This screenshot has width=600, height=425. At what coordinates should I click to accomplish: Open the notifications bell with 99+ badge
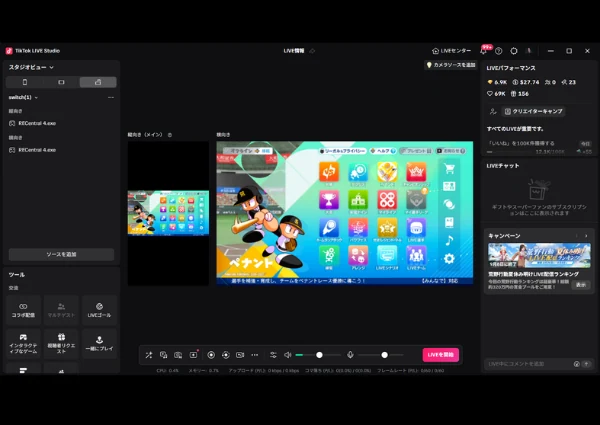coord(484,51)
